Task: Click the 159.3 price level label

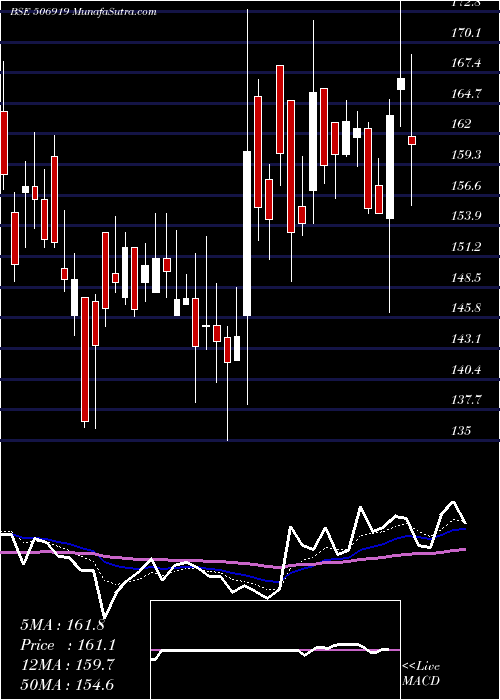Action: (467, 154)
